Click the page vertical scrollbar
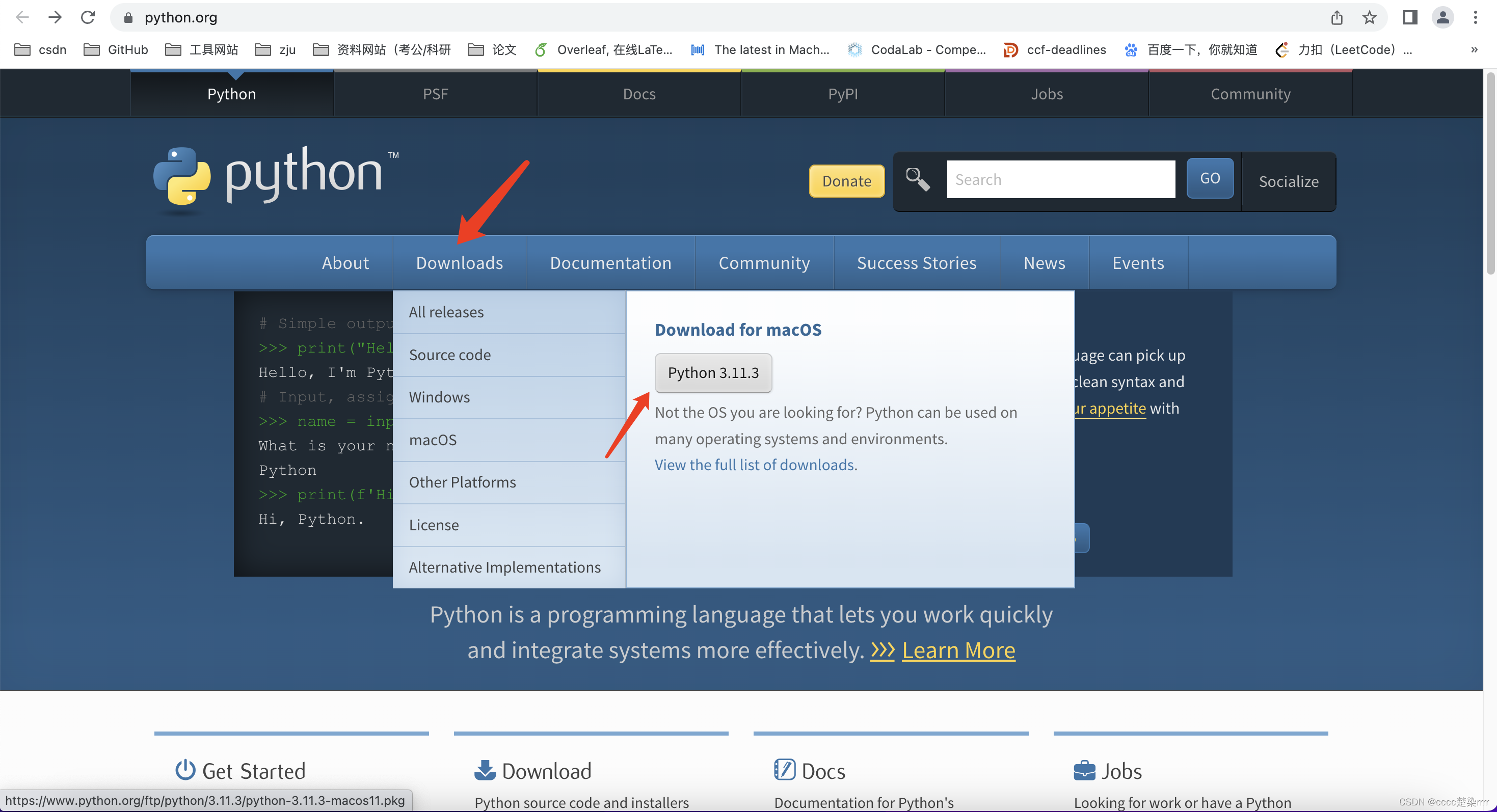 1490,174
